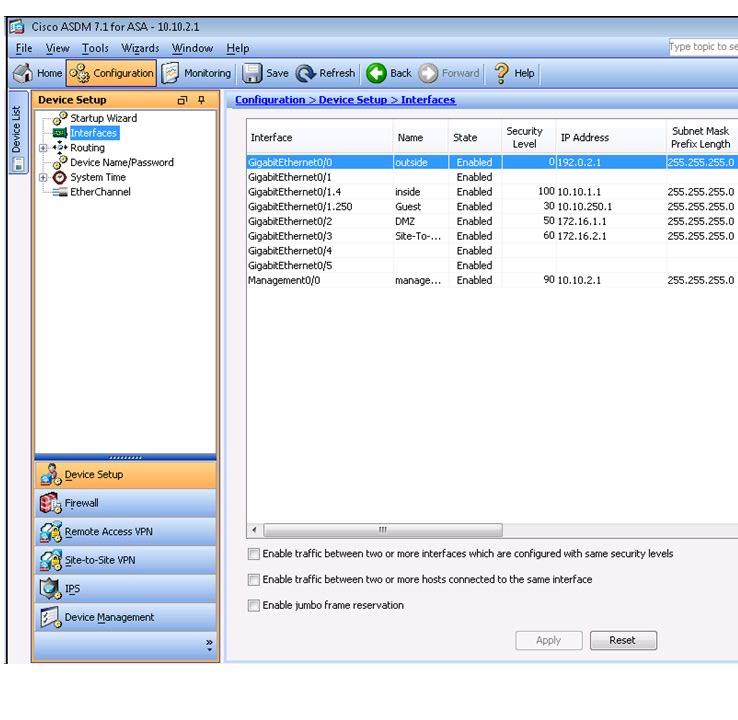Click the Home toolbar icon
Screen dimensions: 738x720
click(20, 73)
